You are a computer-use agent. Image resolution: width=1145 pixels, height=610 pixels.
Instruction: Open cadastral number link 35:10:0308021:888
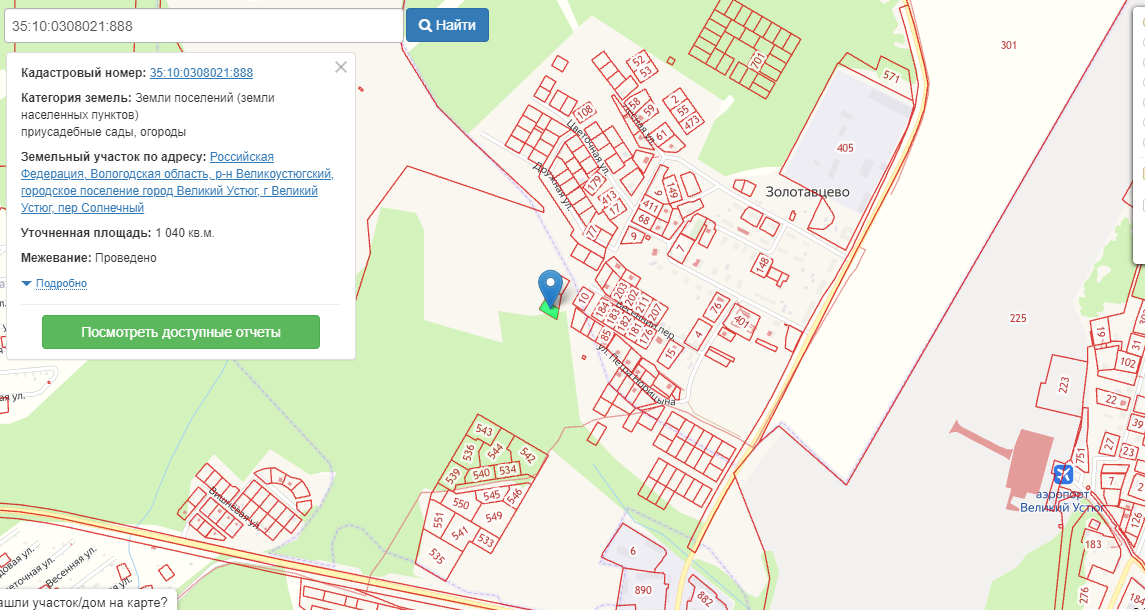click(202, 72)
